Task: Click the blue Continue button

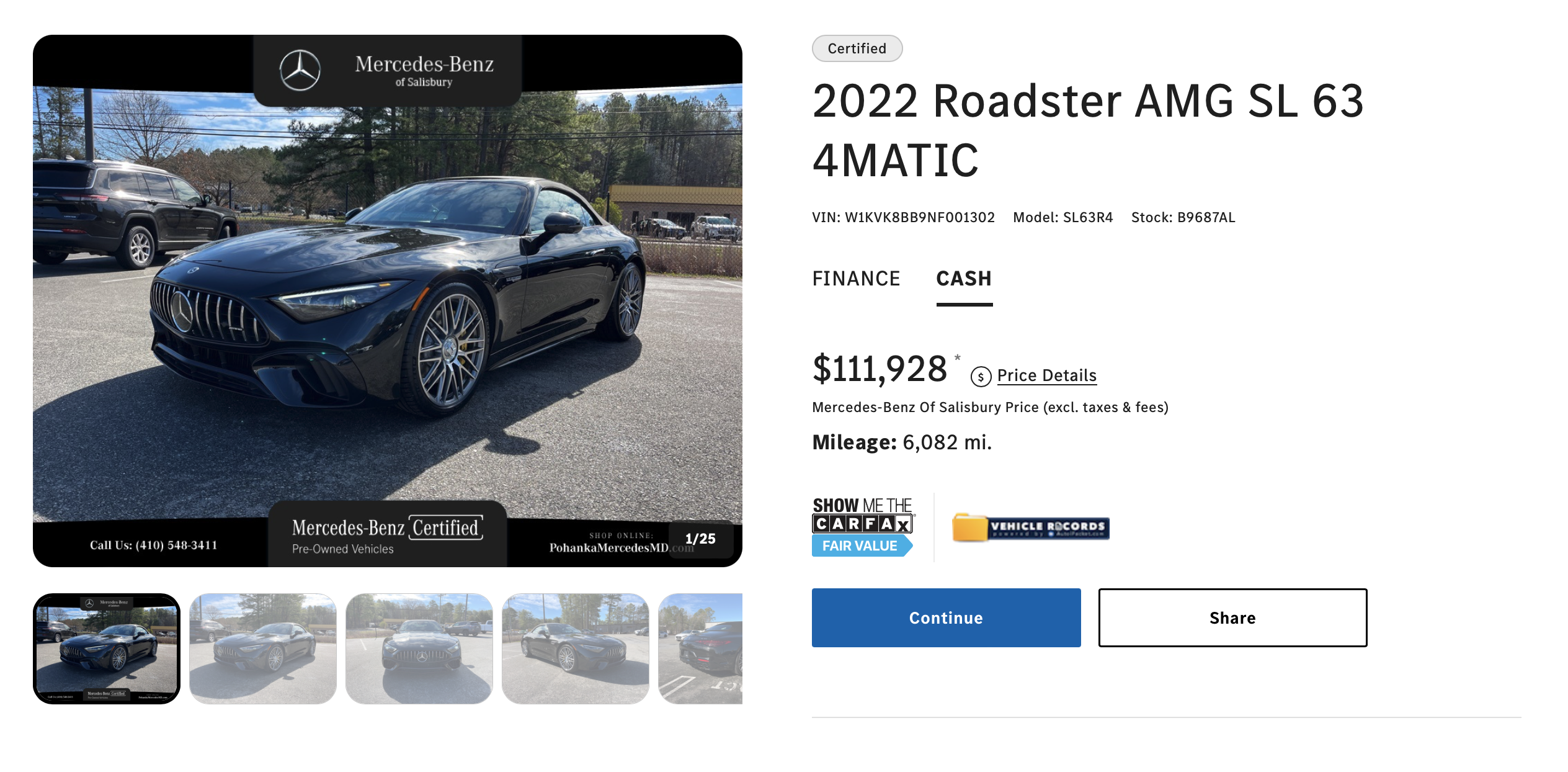Action: tap(946, 617)
